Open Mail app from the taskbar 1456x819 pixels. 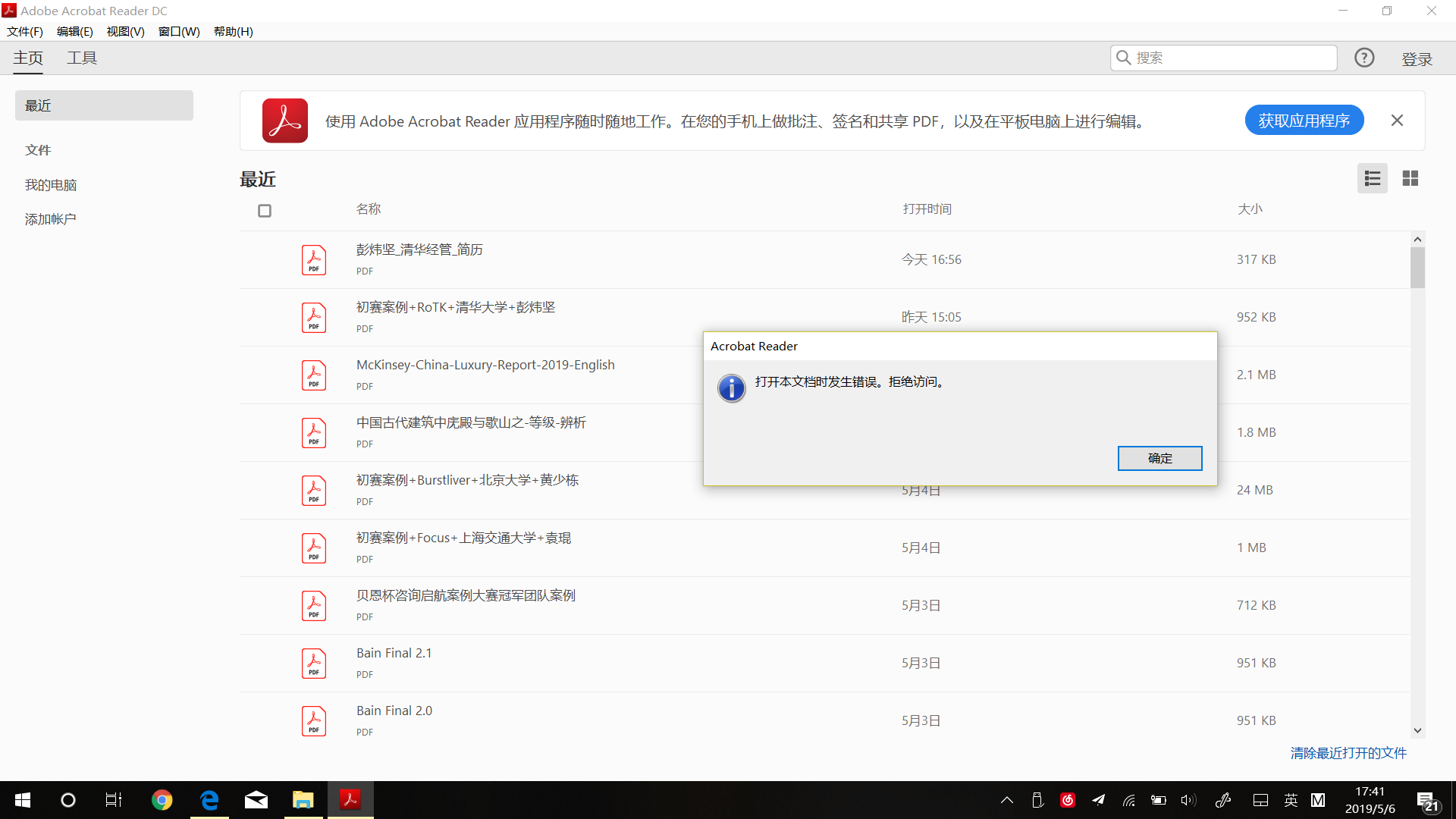[x=256, y=800]
